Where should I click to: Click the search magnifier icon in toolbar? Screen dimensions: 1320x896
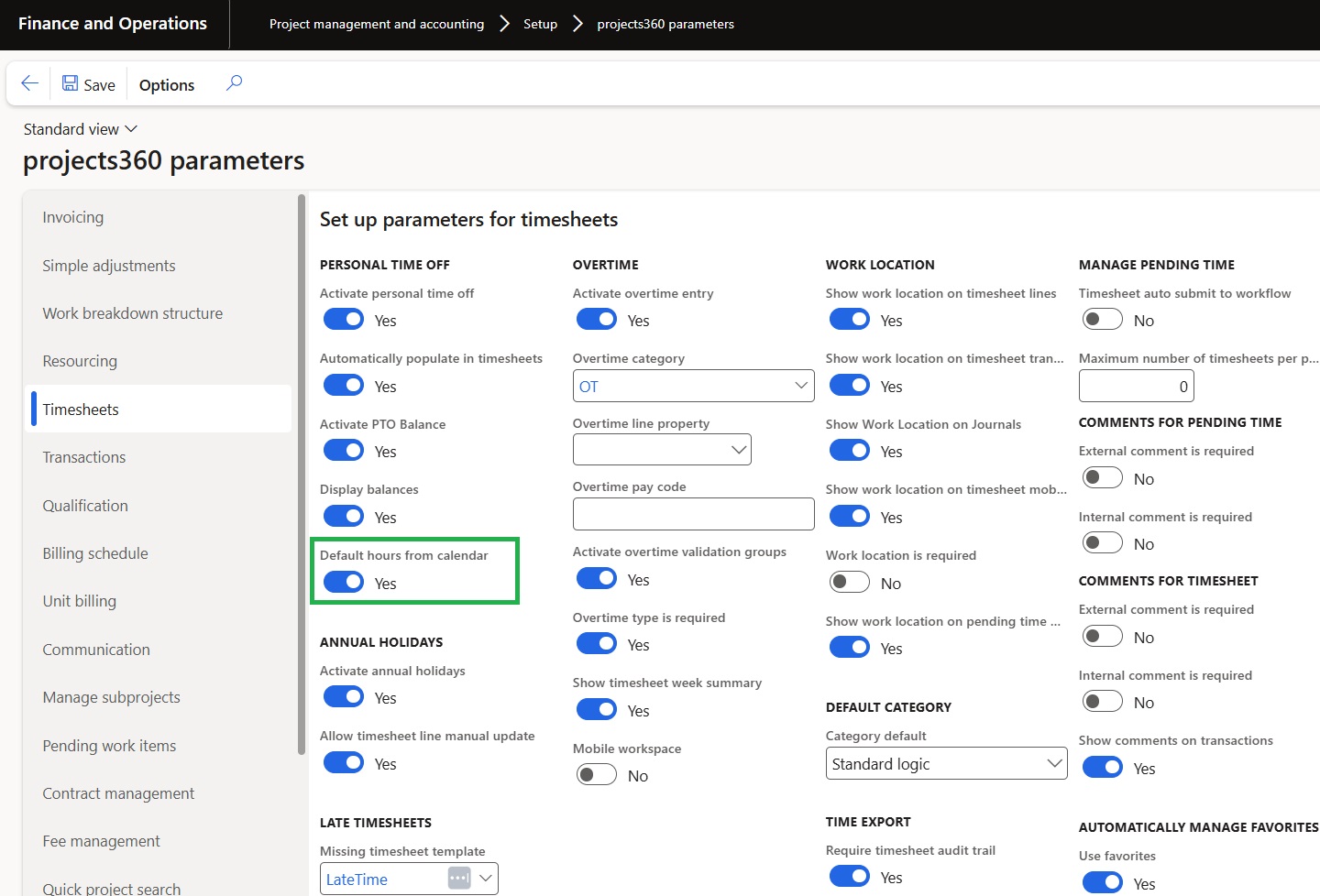click(235, 83)
